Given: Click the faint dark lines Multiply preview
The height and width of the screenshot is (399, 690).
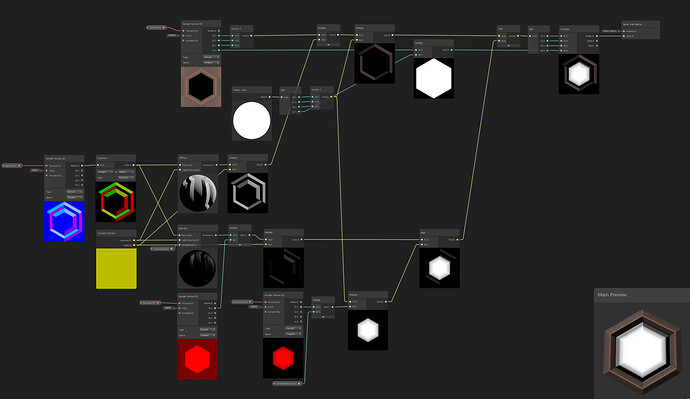Looking at the screenshot, I should [x=283, y=268].
